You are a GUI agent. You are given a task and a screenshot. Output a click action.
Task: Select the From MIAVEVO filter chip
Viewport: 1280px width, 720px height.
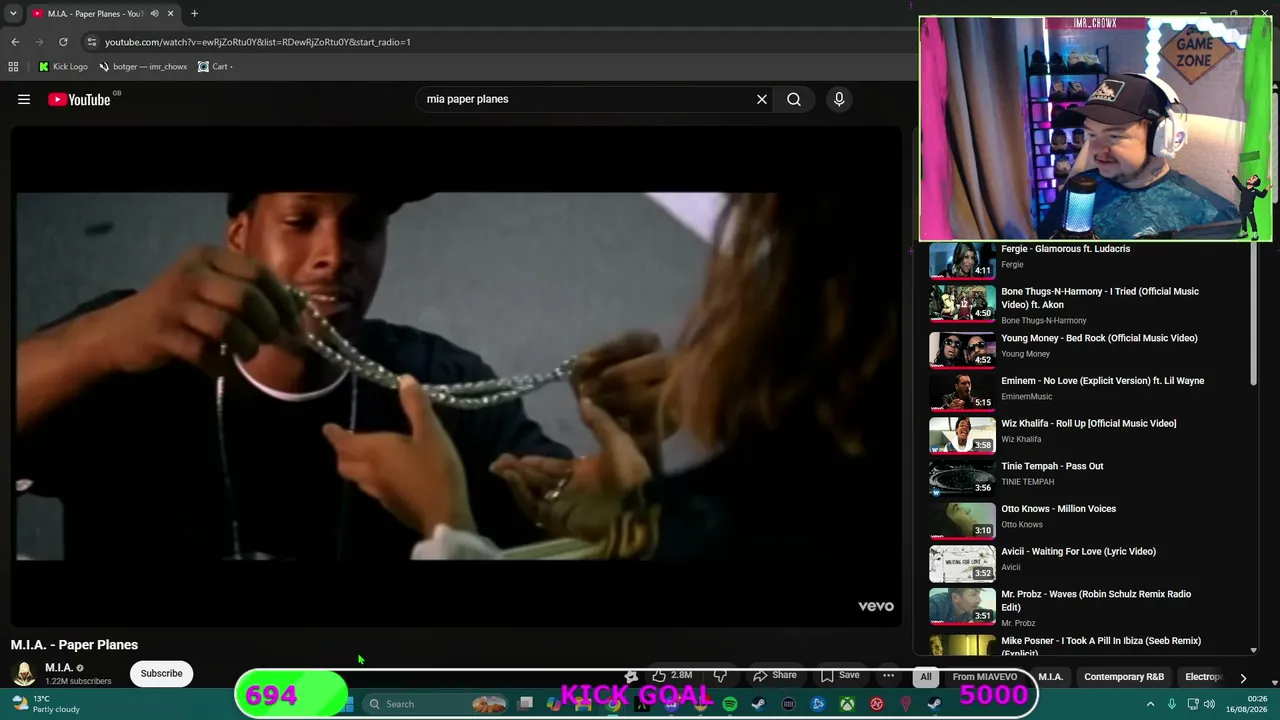point(985,677)
